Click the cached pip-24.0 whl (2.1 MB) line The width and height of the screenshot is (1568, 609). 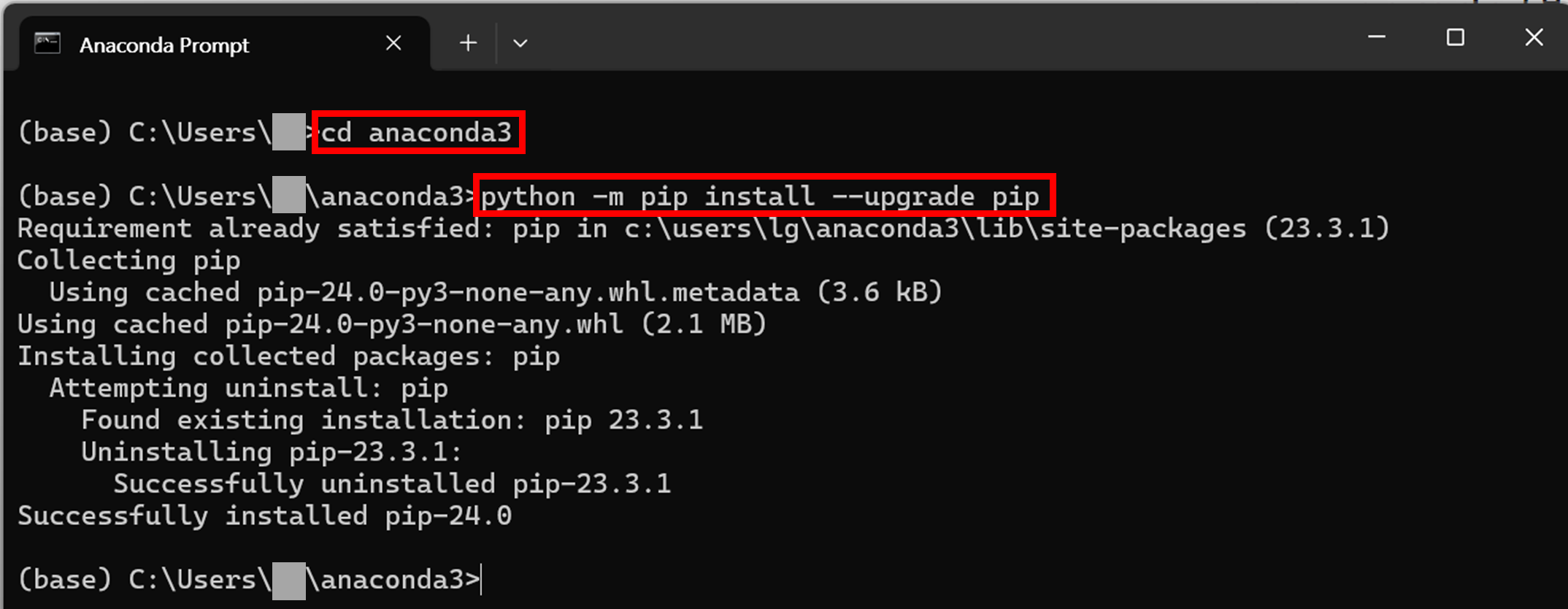click(393, 324)
